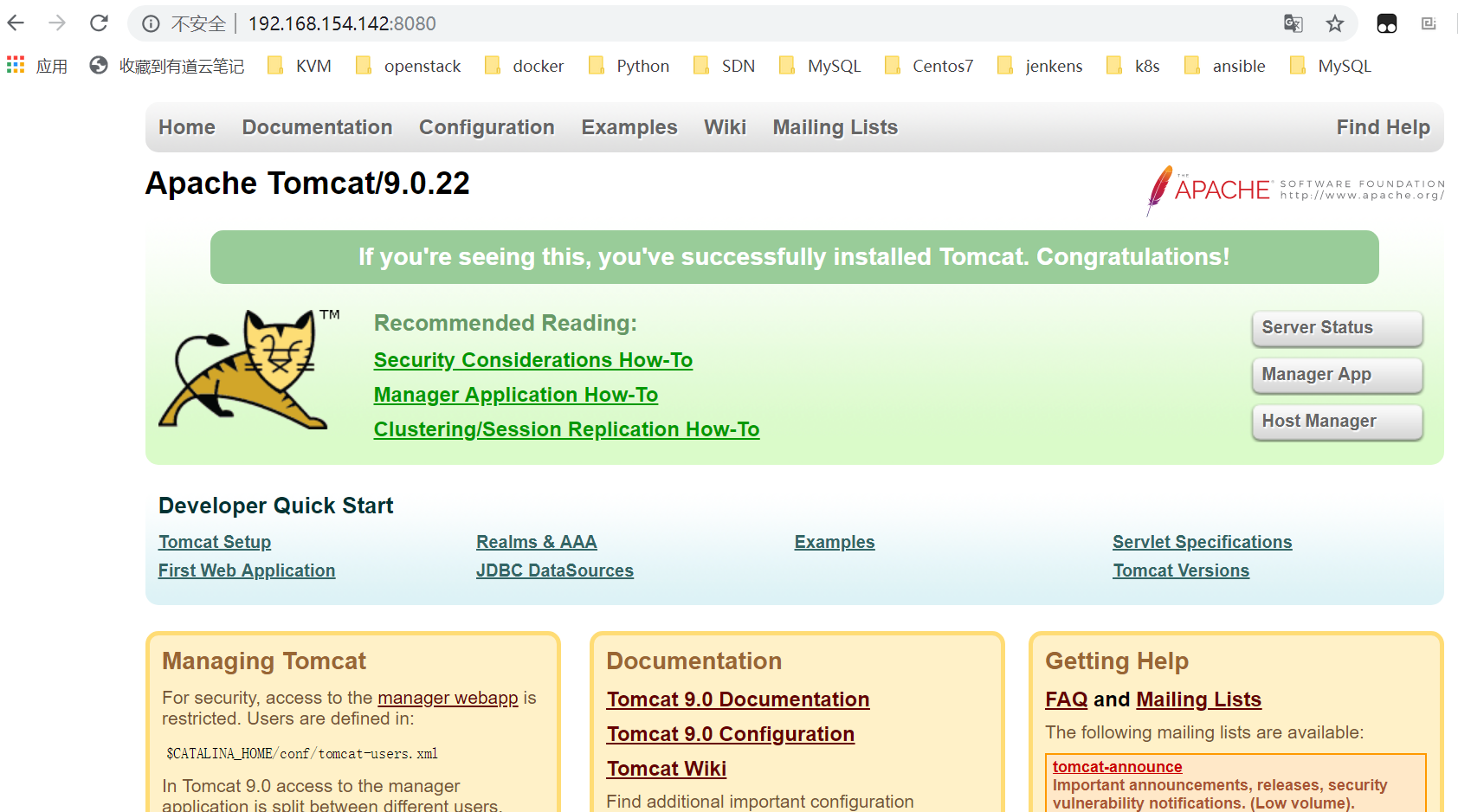Bookmark this page with the star icon

click(1335, 23)
